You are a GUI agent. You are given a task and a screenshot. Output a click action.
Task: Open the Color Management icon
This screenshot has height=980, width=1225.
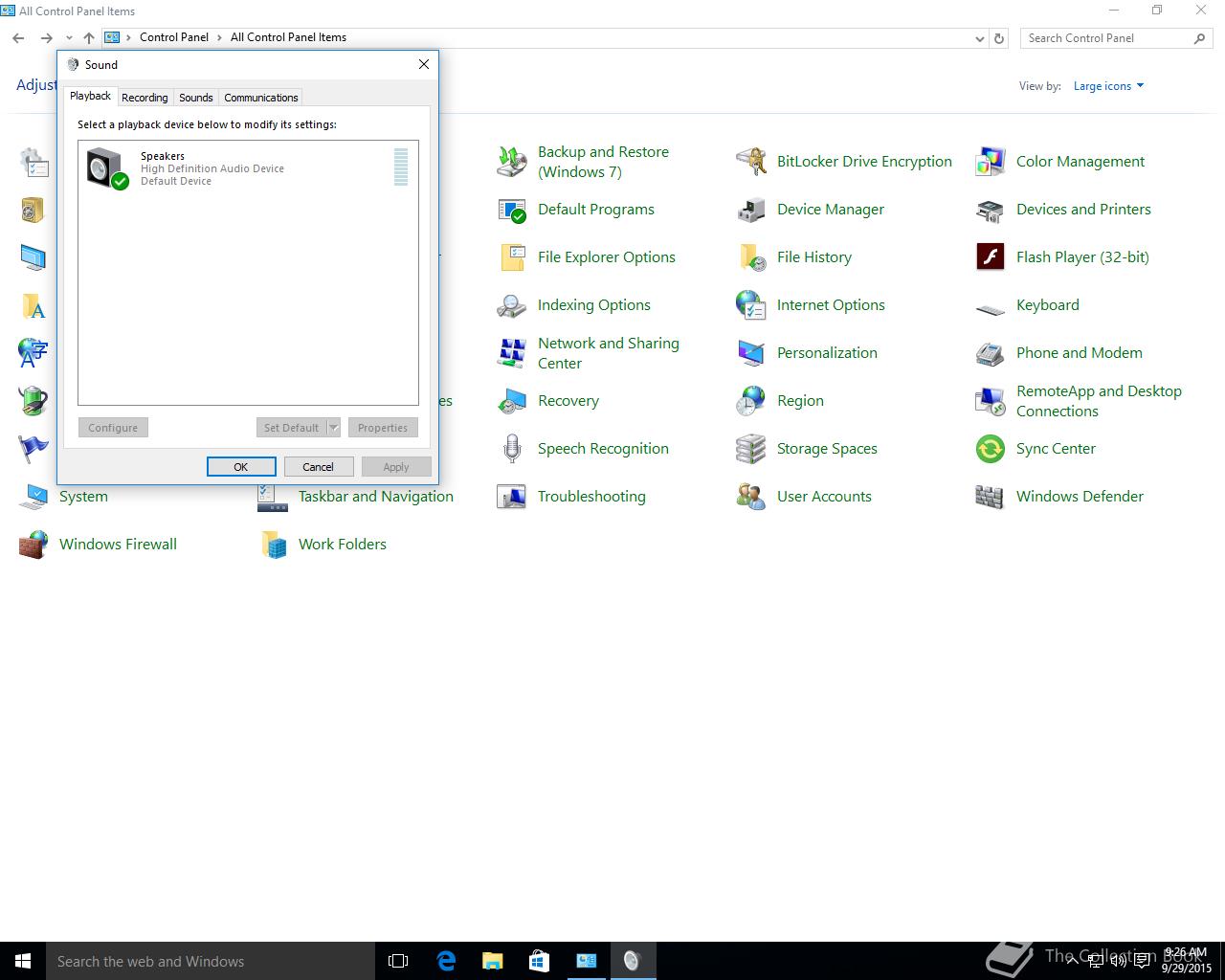990,162
